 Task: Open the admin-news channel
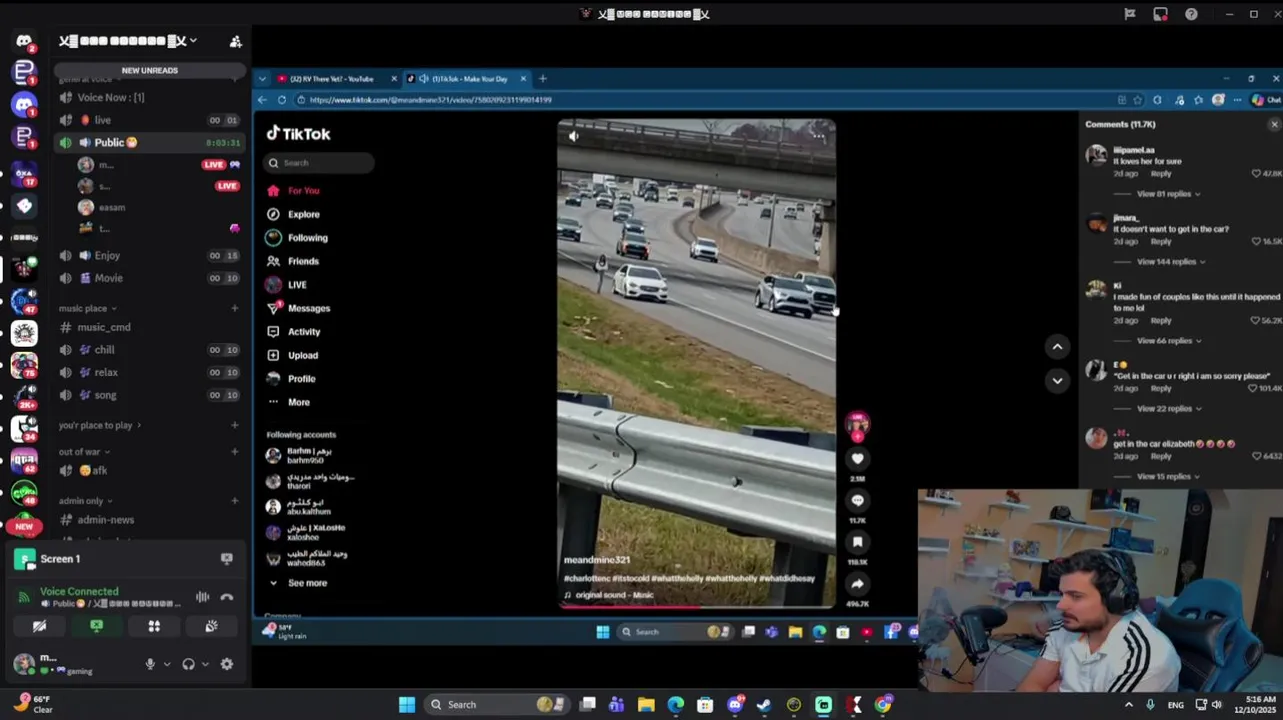pyautogui.click(x=150, y=520)
